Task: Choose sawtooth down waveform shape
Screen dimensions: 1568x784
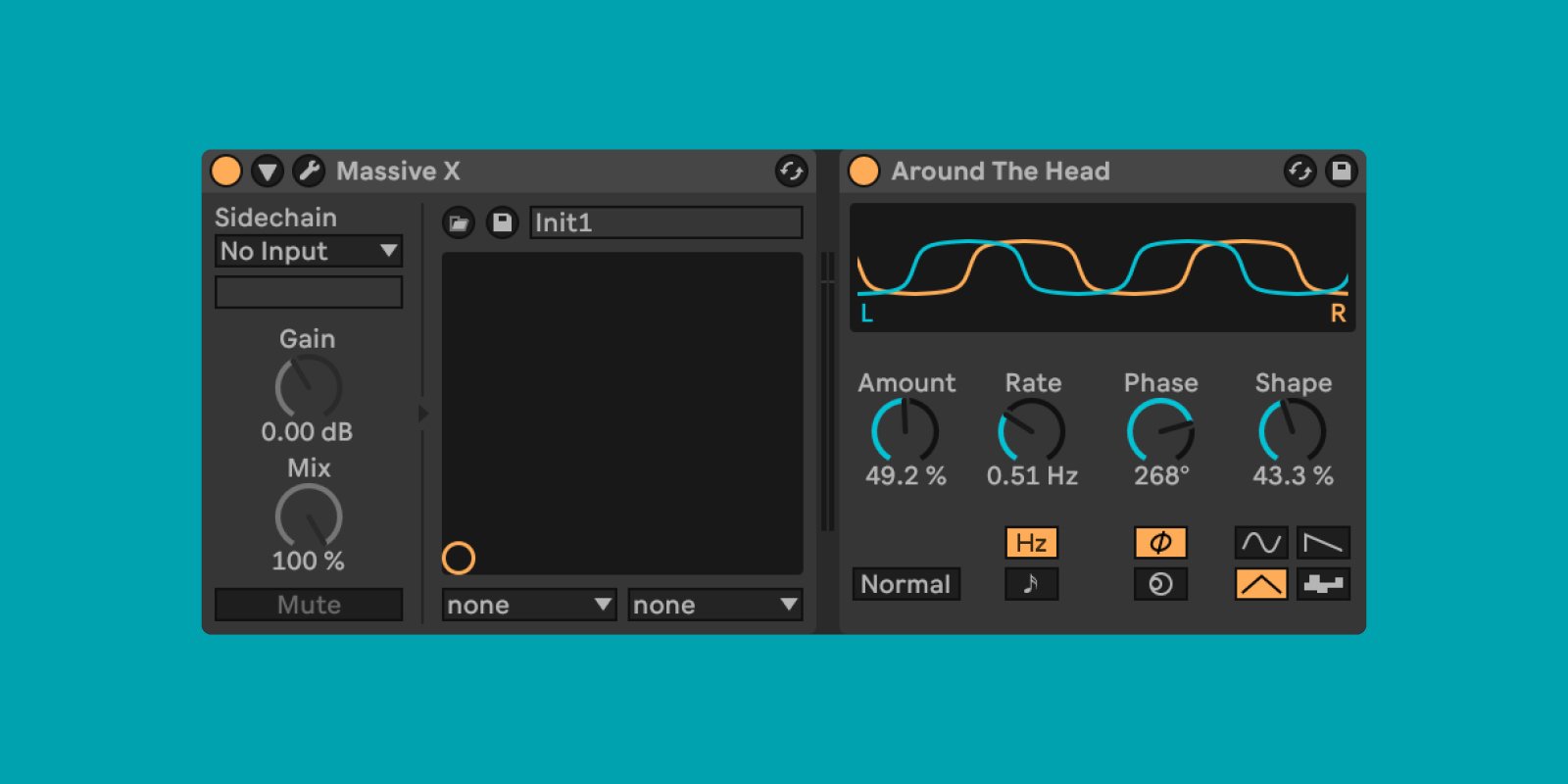Action: (1324, 543)
